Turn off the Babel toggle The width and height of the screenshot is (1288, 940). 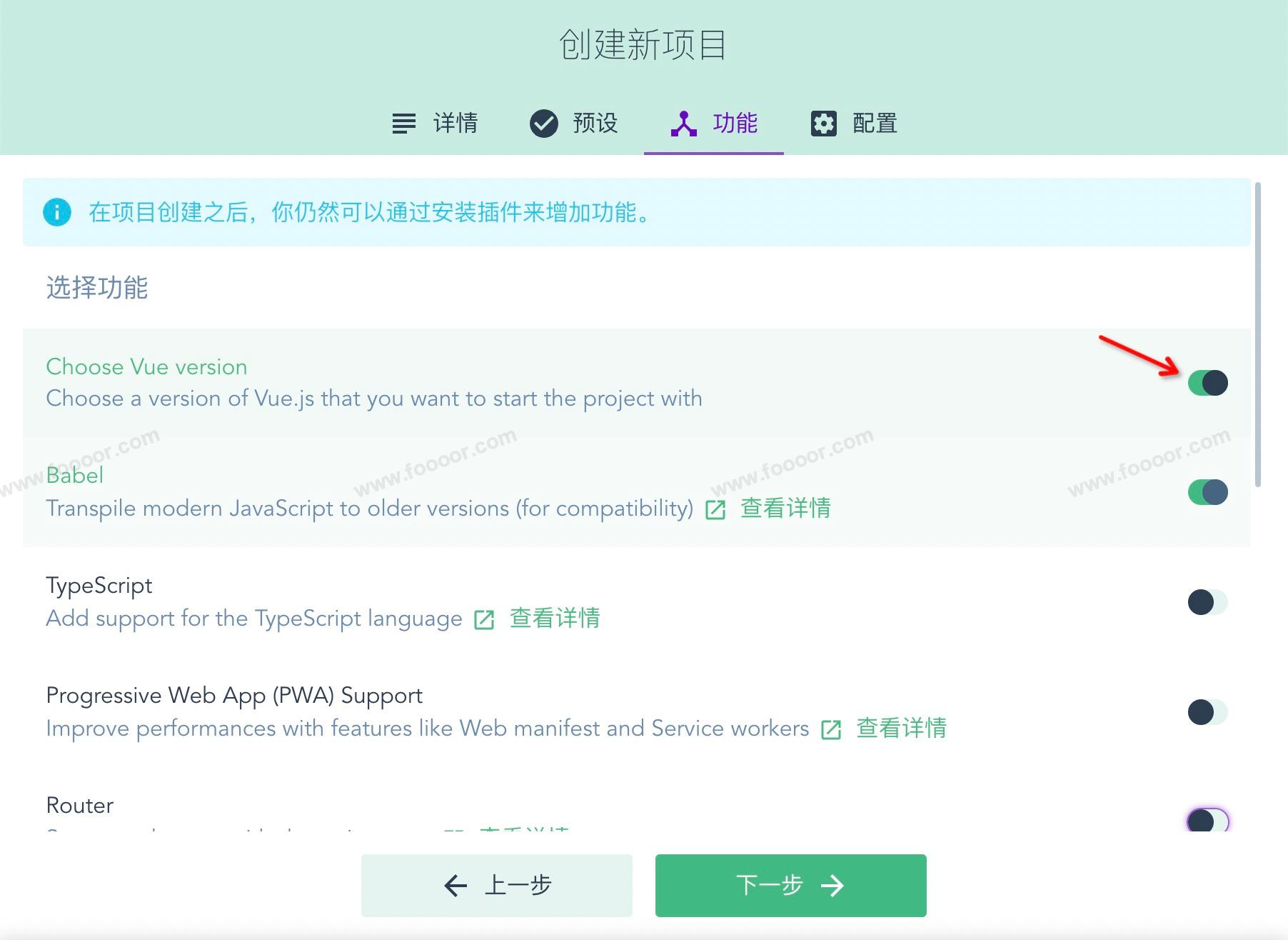pos(1207,492)
